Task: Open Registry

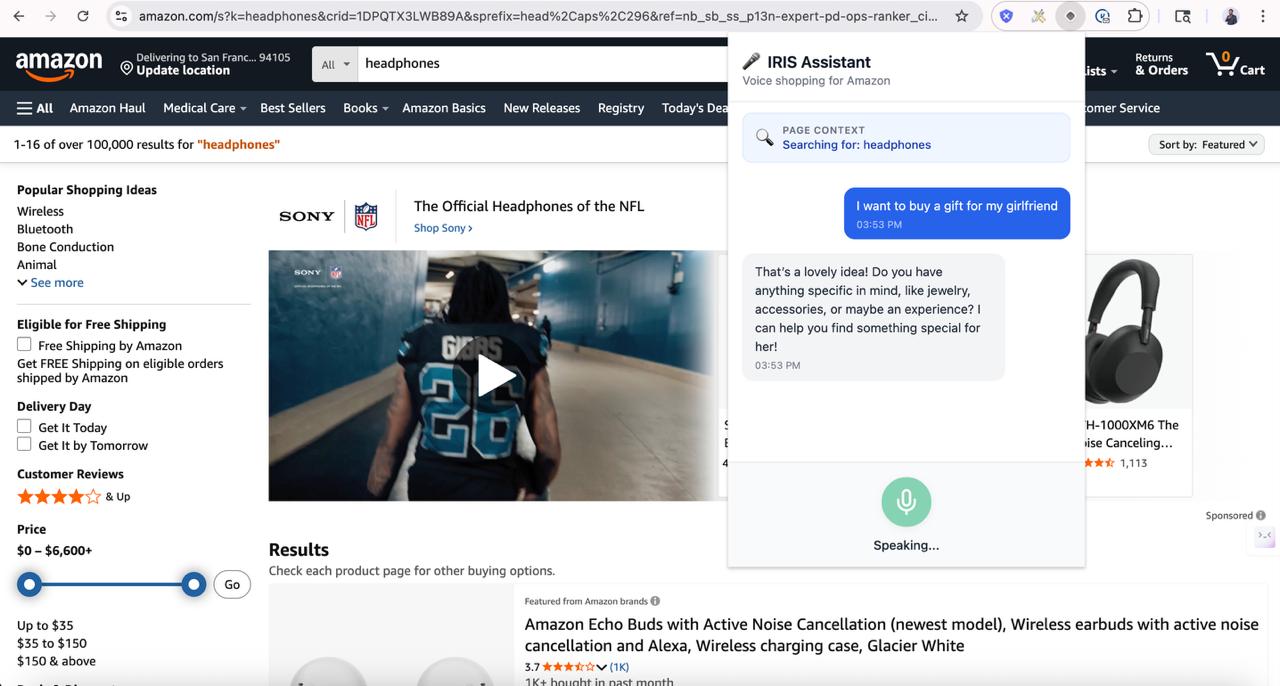Action: (621, 108)
